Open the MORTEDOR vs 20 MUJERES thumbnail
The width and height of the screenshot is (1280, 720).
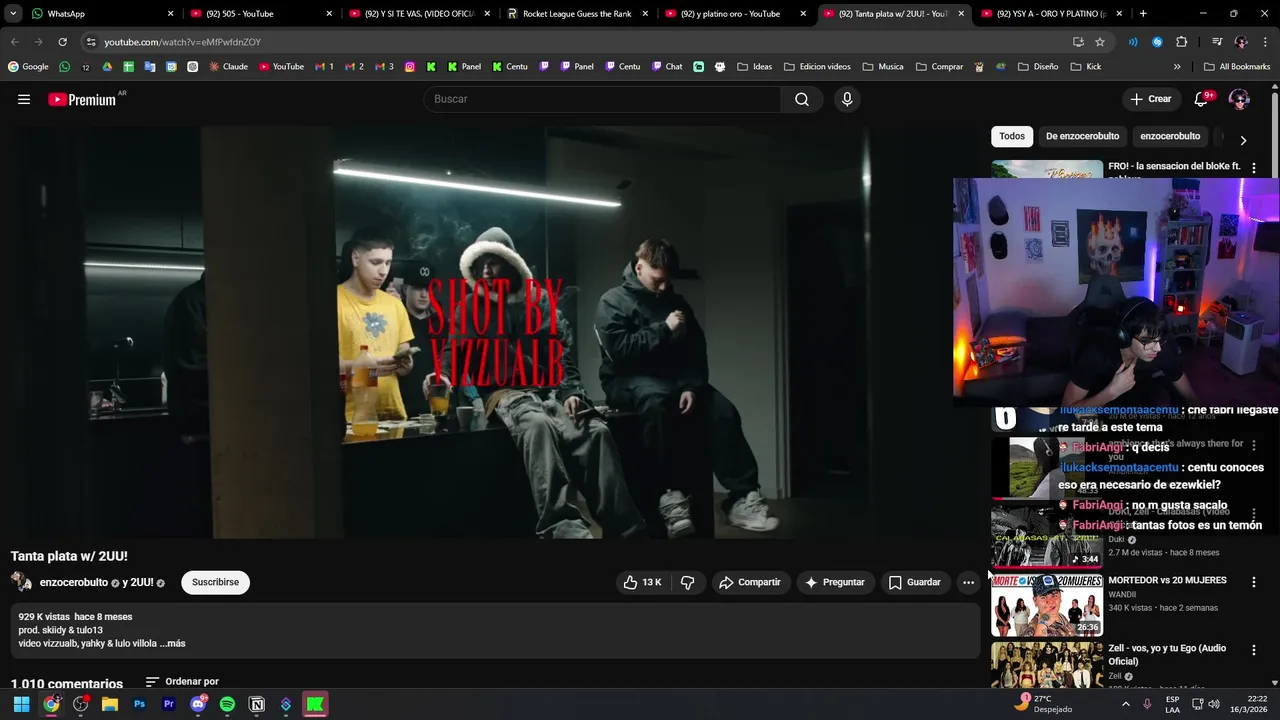1047,605
